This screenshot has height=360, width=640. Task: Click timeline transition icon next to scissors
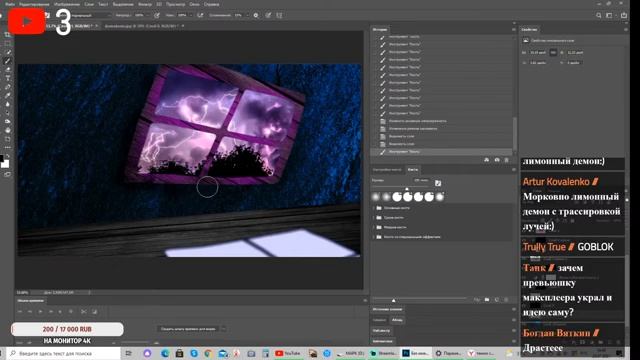click(x=95, y=311)
